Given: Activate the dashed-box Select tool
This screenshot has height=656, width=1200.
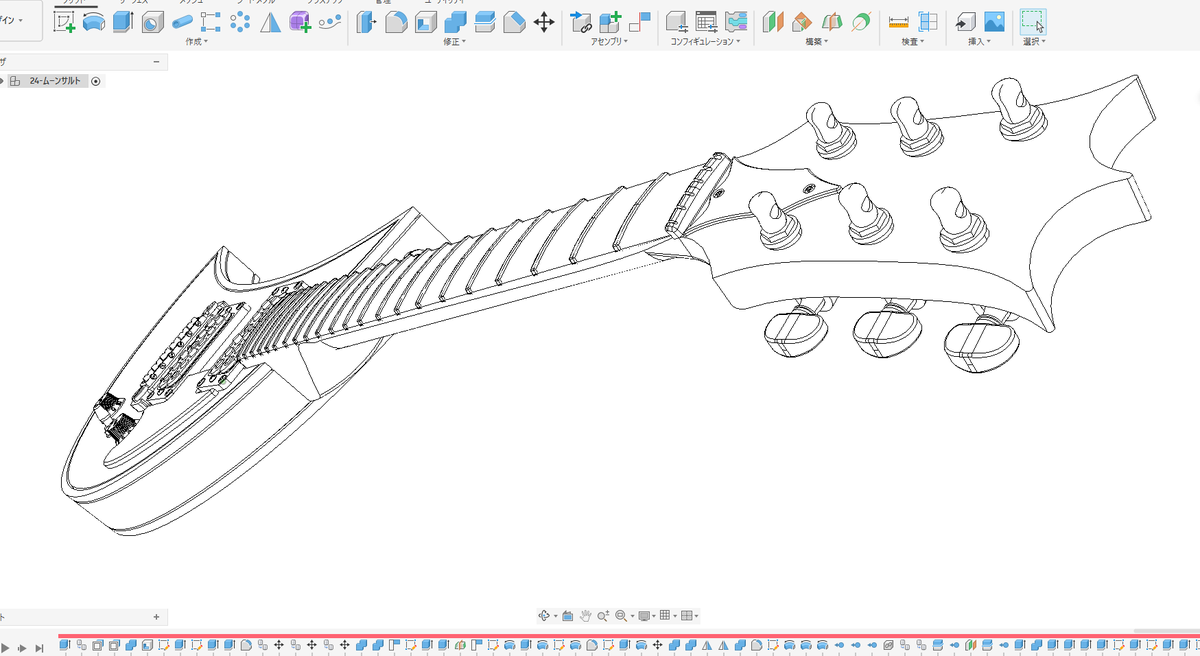Looking at the screenshot, I should click(x=1033, y=21).
